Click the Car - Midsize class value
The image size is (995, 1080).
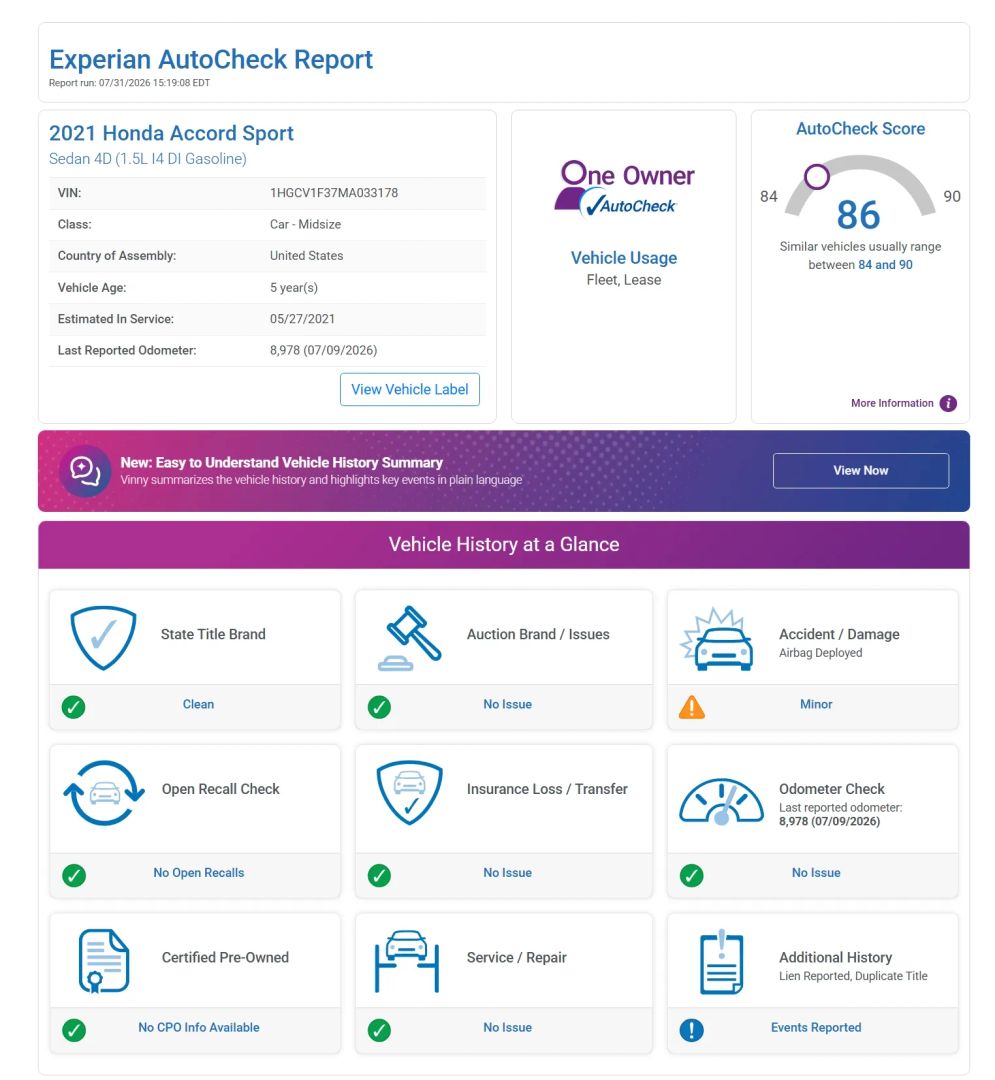(306, 225)
